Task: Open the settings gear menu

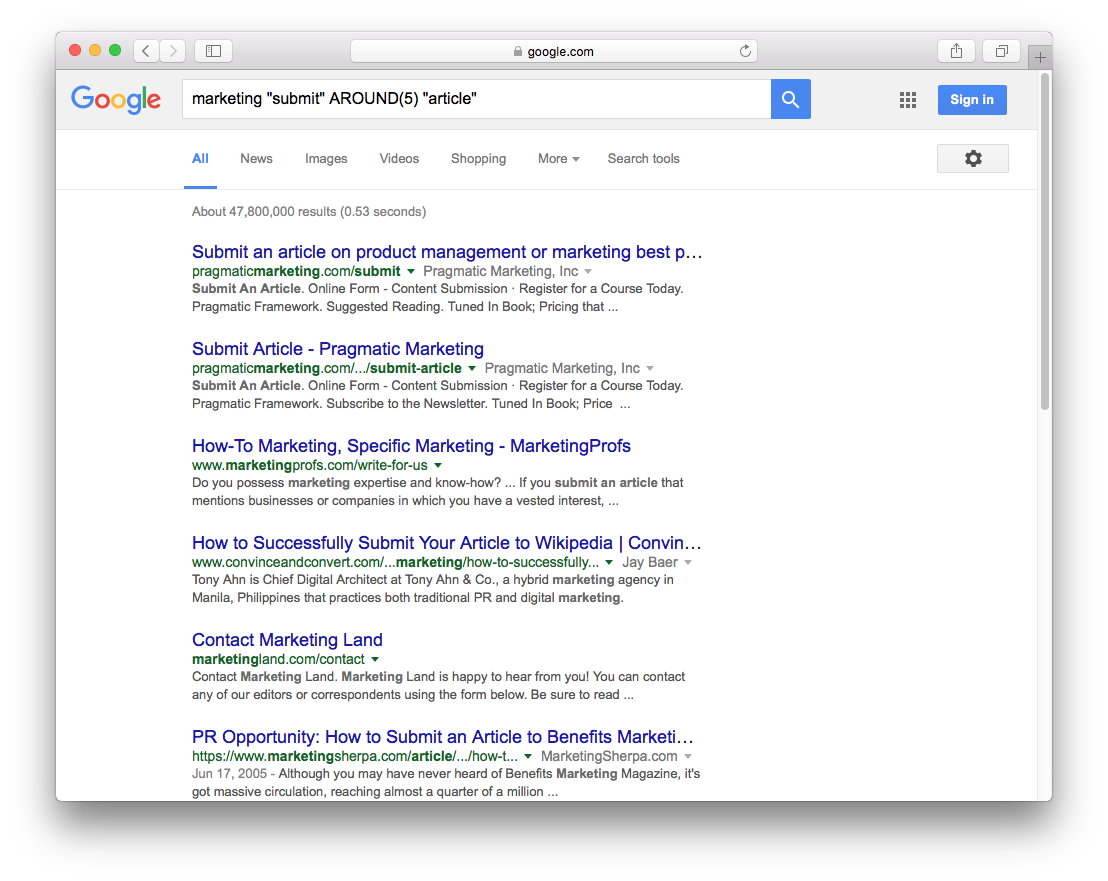Action: (972, 158)
